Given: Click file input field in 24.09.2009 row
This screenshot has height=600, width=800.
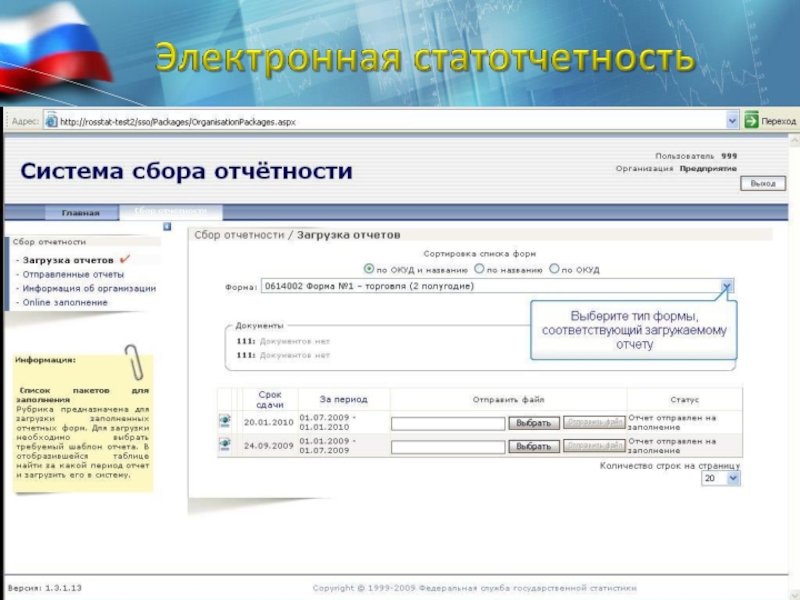Looking at the screenshot, I should [x=448, y=447].
